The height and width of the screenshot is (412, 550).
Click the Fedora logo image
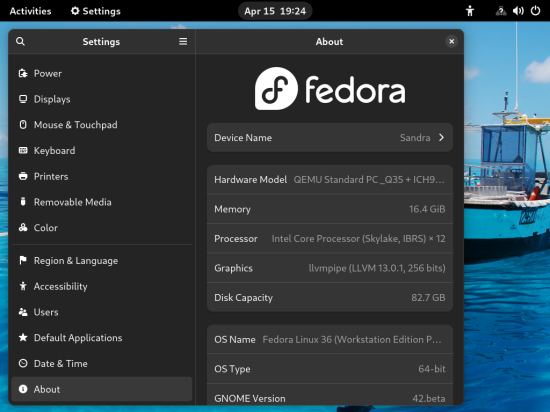pos(330,88)
